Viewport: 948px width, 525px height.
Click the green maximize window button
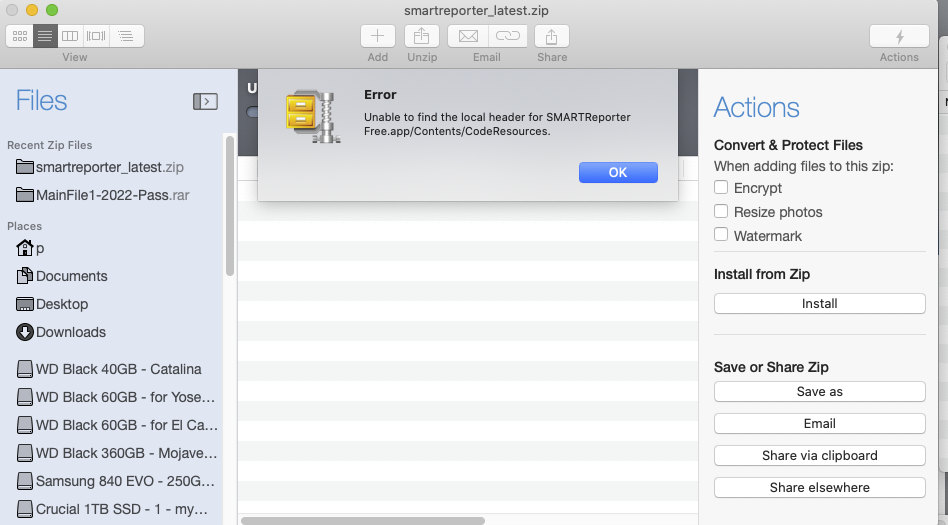(52, 10)
